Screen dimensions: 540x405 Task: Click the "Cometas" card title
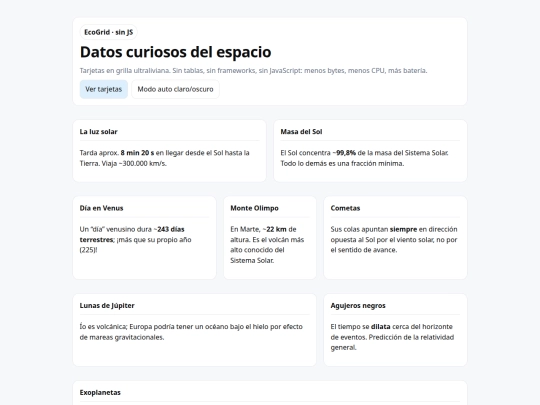pos(345,208)
